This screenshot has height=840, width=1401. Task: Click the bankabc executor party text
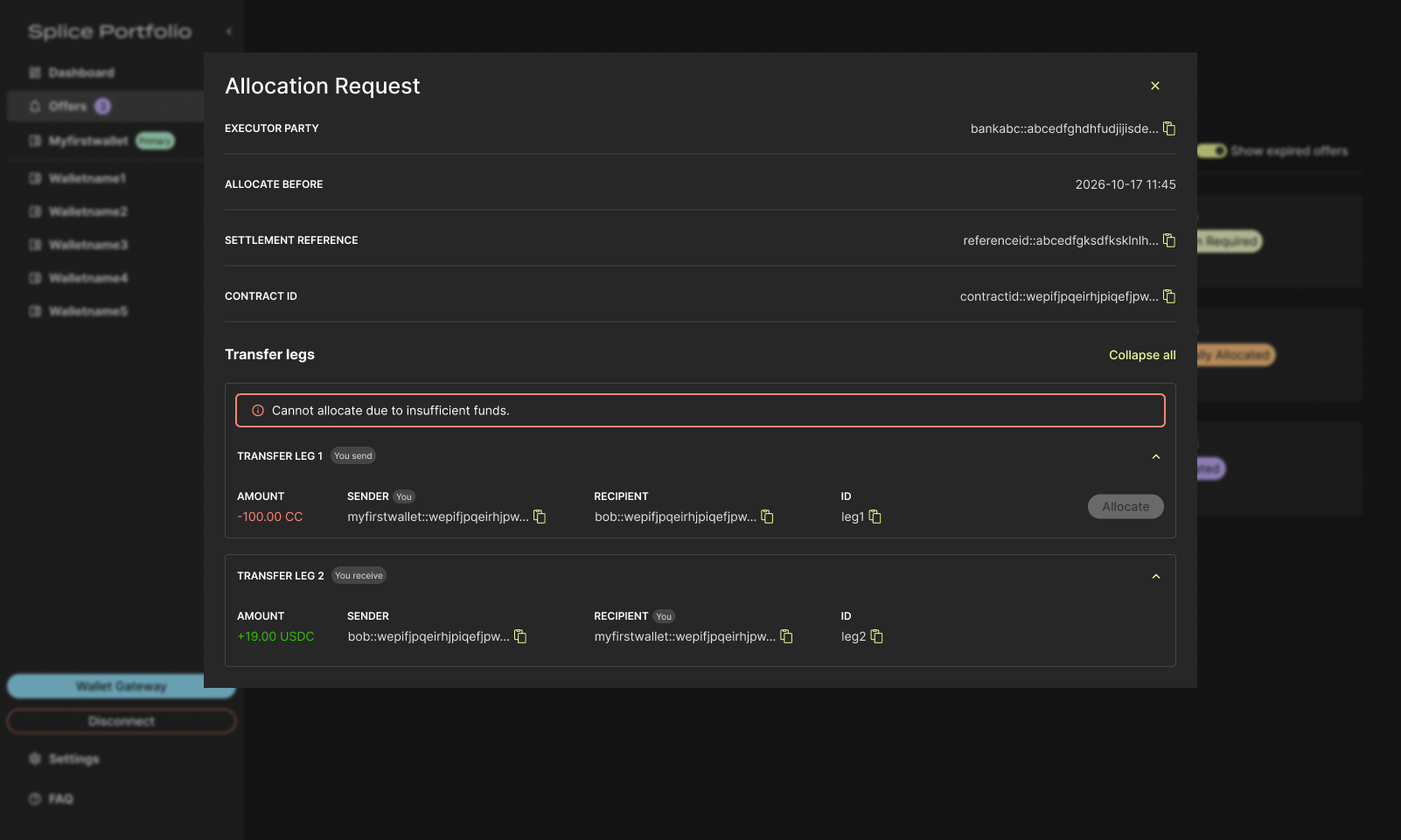tap(1064, 128)
